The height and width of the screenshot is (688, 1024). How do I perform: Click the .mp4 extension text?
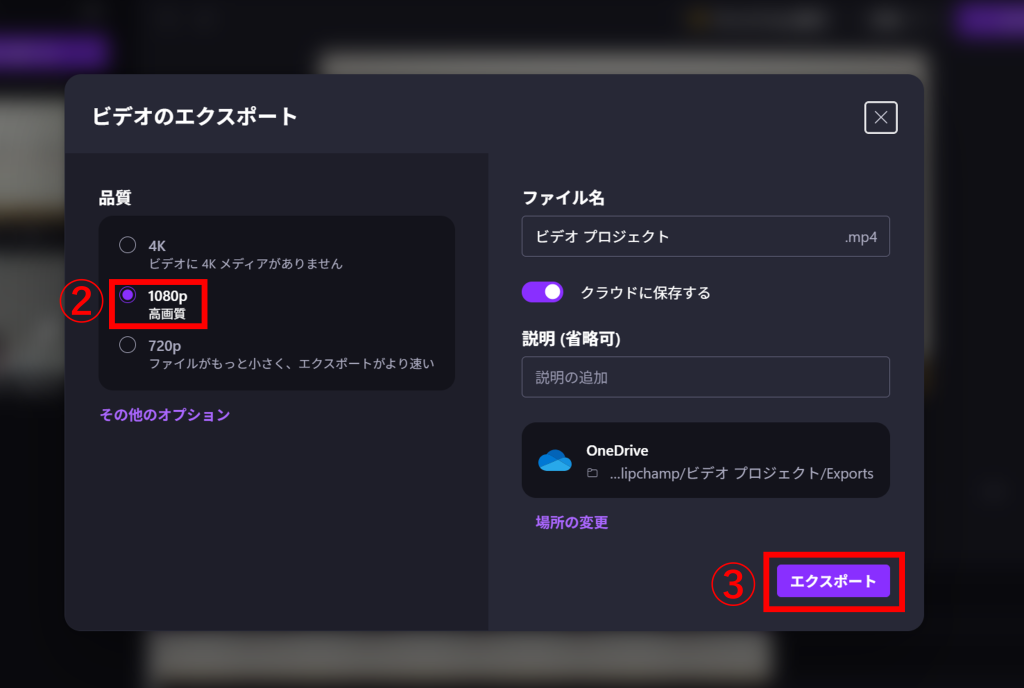tap(861, 237)
